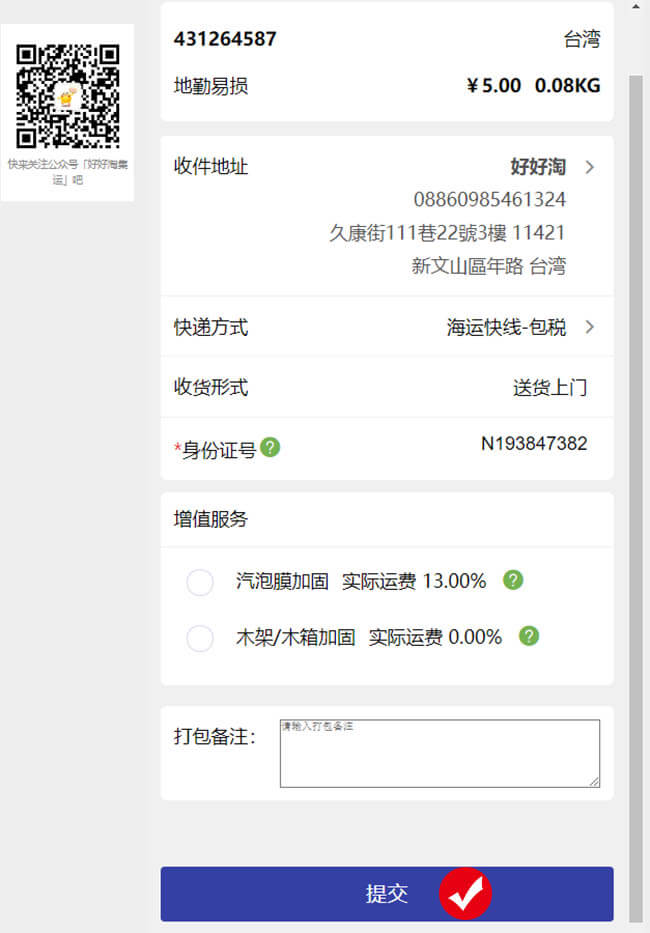Image resolution: width=650 pixels, height=933 pixels.
Task: Click the scrollbar up arrow
Action: [x=636, y=6]
